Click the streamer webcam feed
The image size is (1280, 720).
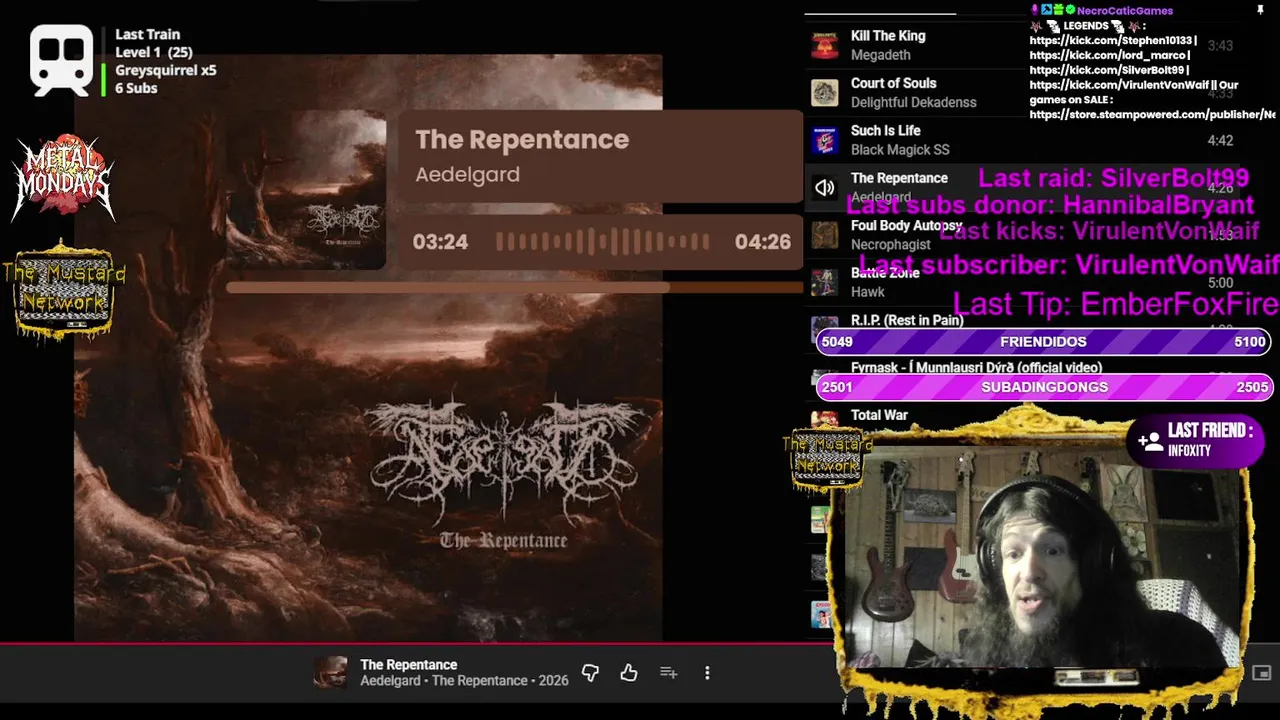point(1040,555)
